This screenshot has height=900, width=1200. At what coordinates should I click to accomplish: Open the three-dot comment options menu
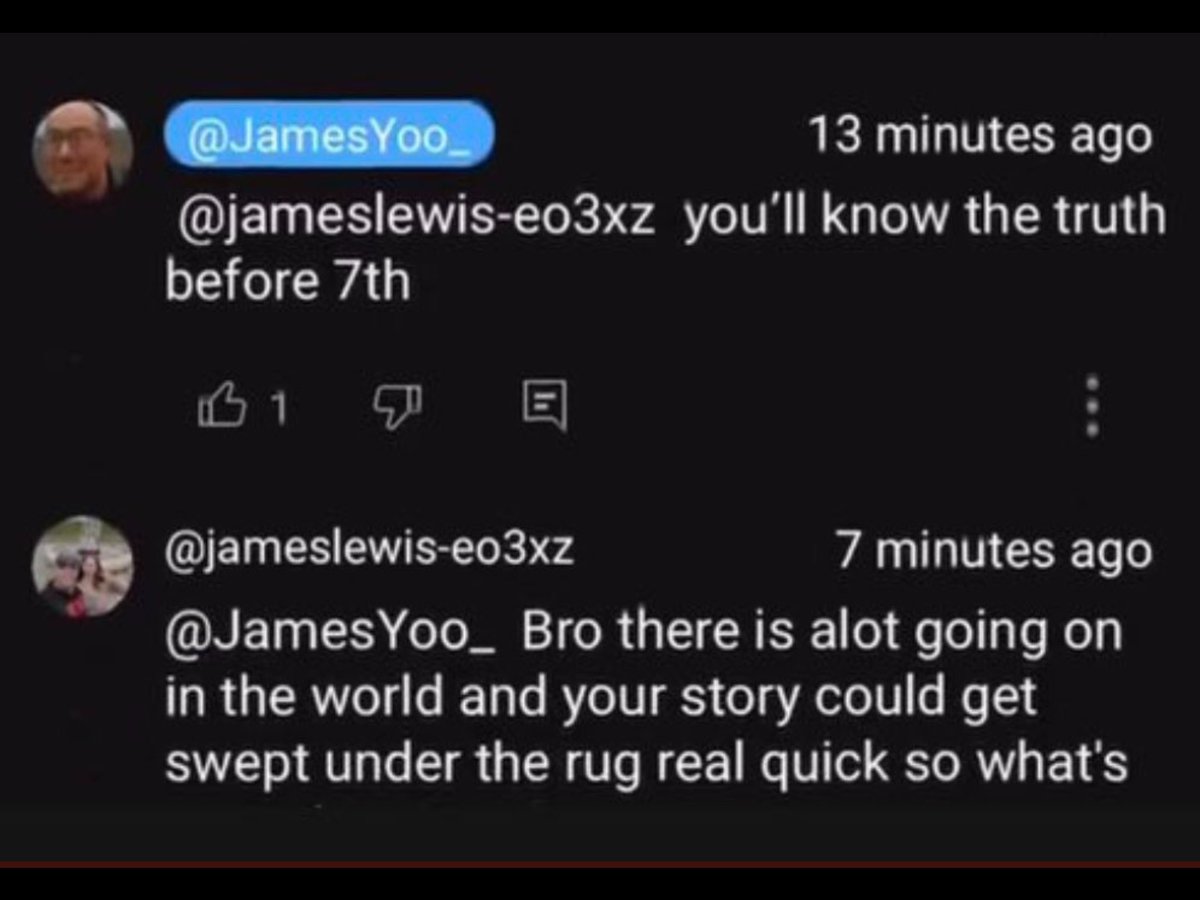(x=1093, y=405)
